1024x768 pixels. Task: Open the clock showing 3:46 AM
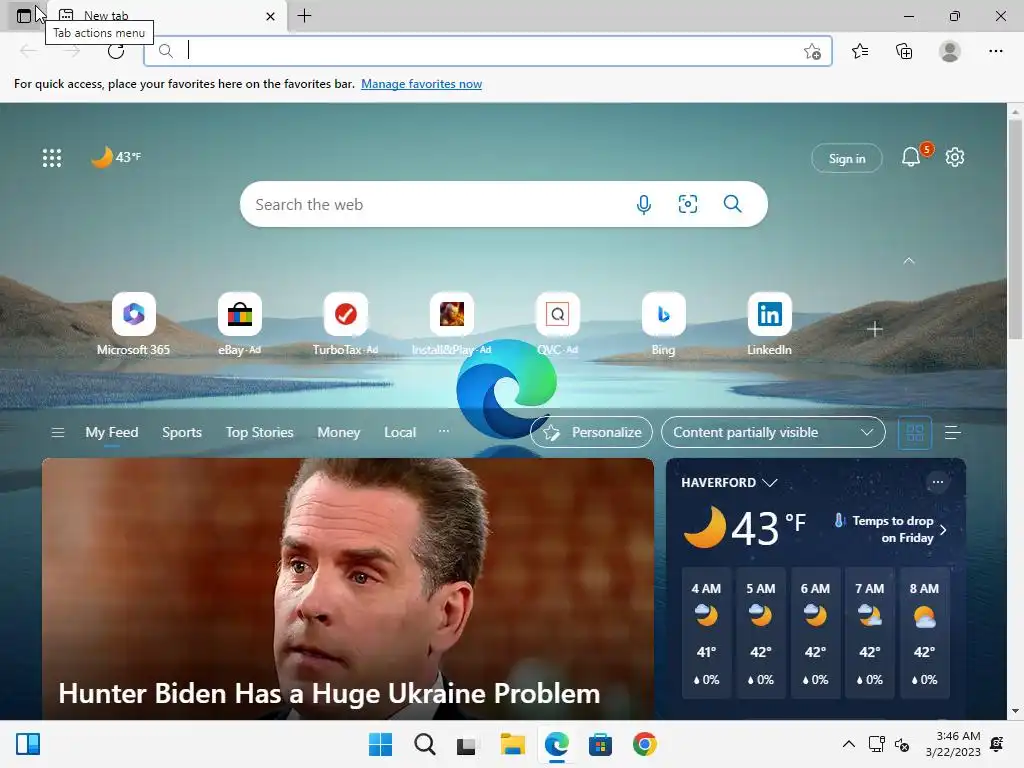(x=953, y=744)
